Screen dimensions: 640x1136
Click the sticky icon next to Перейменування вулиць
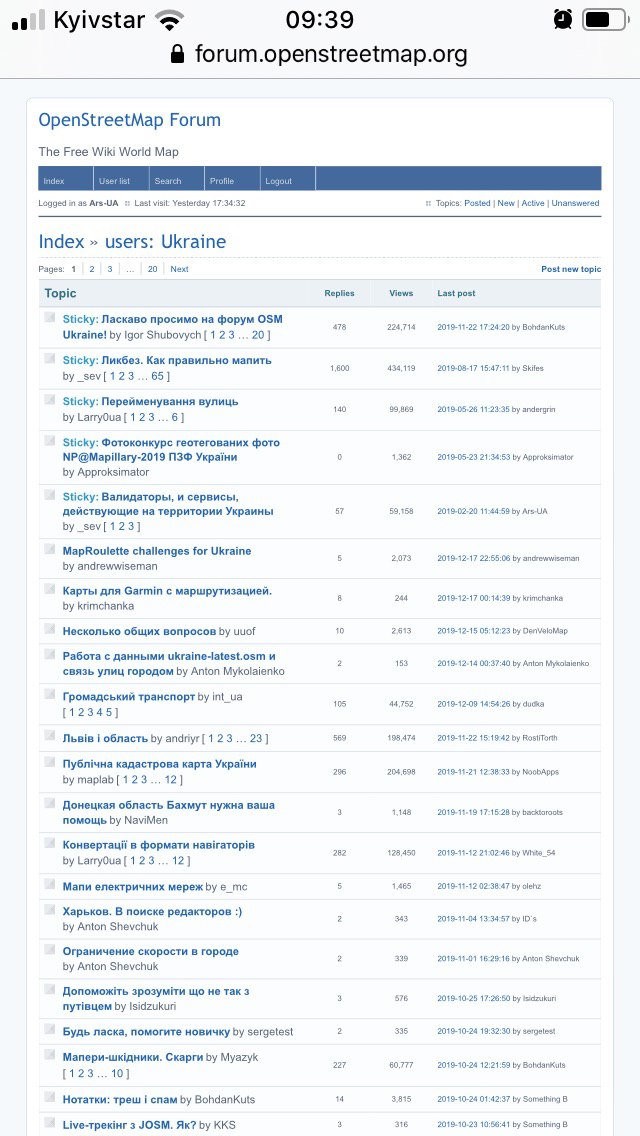pos(49,400)
